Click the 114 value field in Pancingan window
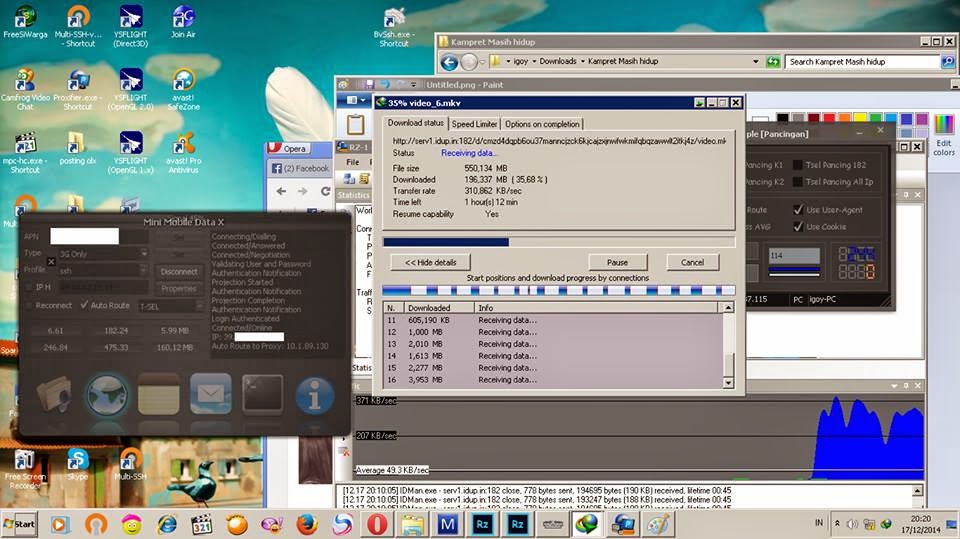This screenshot has height=539, width=960. [794, 255]
